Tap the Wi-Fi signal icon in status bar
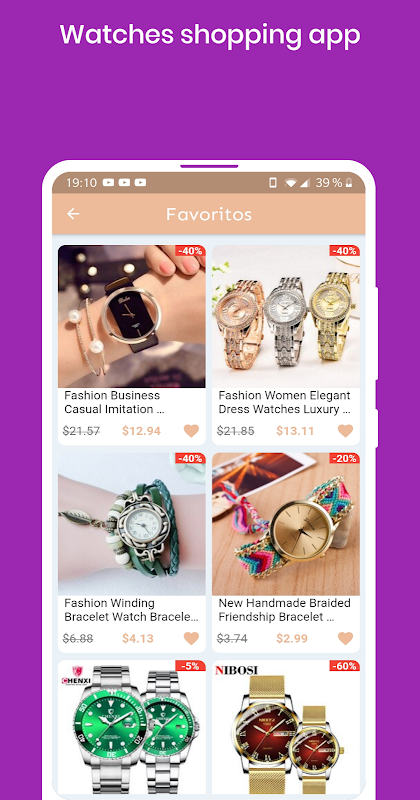Image resolution: width=420 pixels, height=800 pixels. (x=290, y=183)
